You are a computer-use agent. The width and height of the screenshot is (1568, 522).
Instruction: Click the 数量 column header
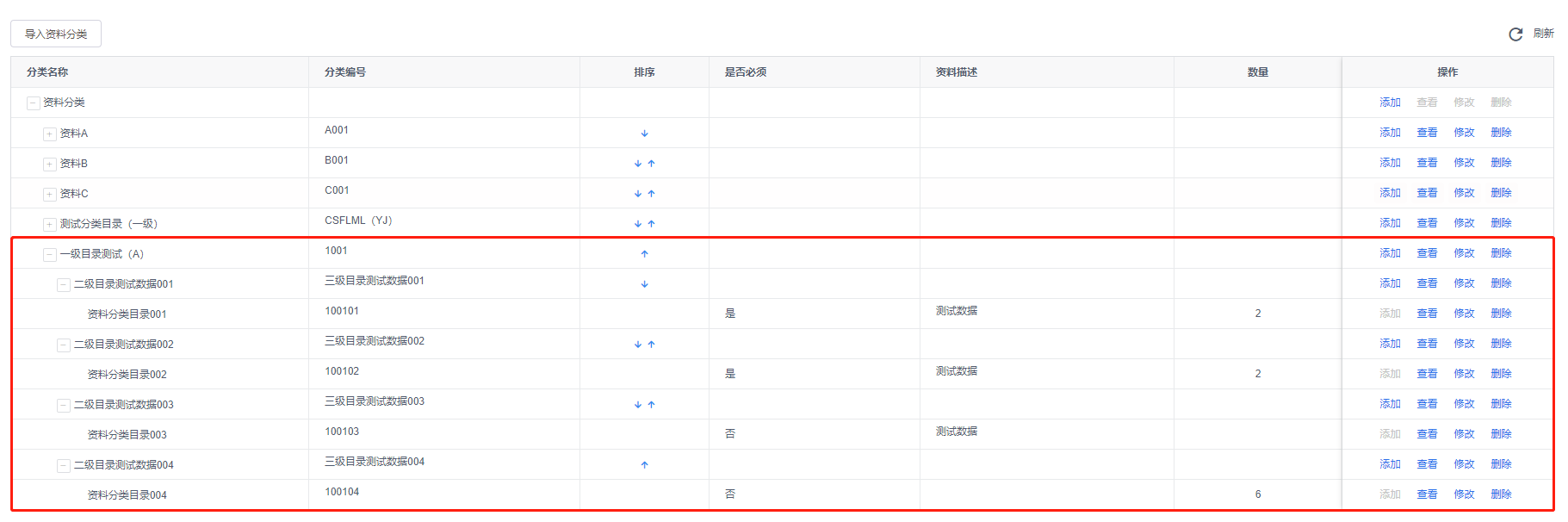tap(1257, 72)
